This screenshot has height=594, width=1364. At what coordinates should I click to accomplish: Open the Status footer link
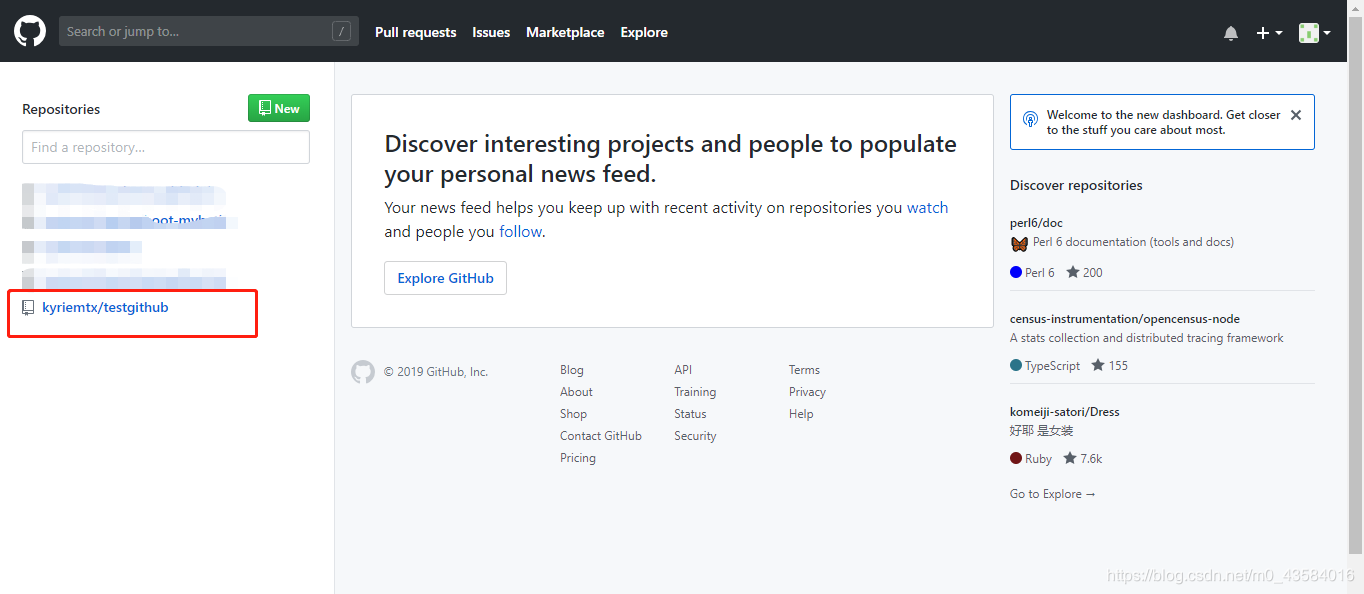point(690,414)
